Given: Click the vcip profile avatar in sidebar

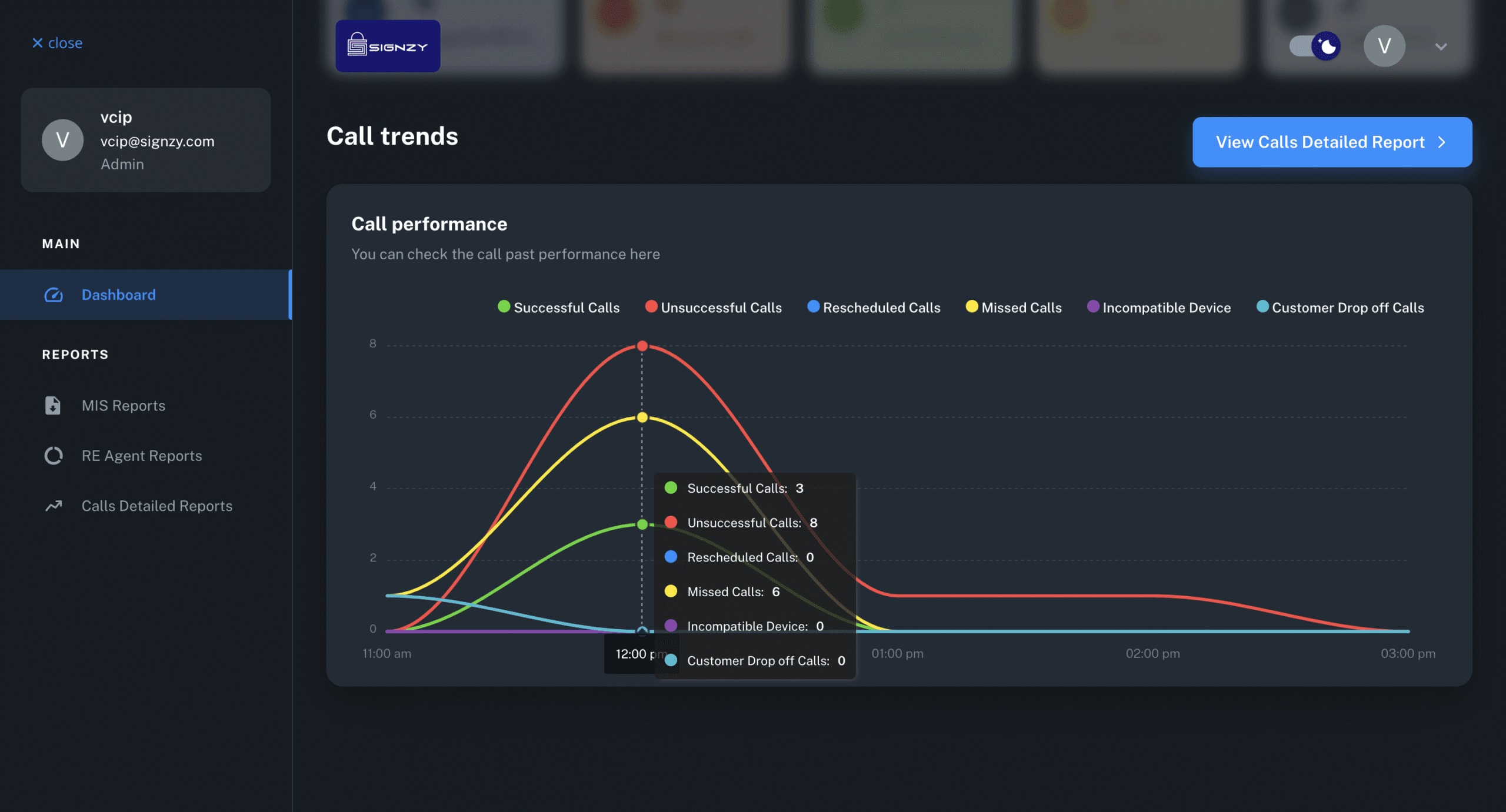Looking at the screenshot, I should (62, 140).
